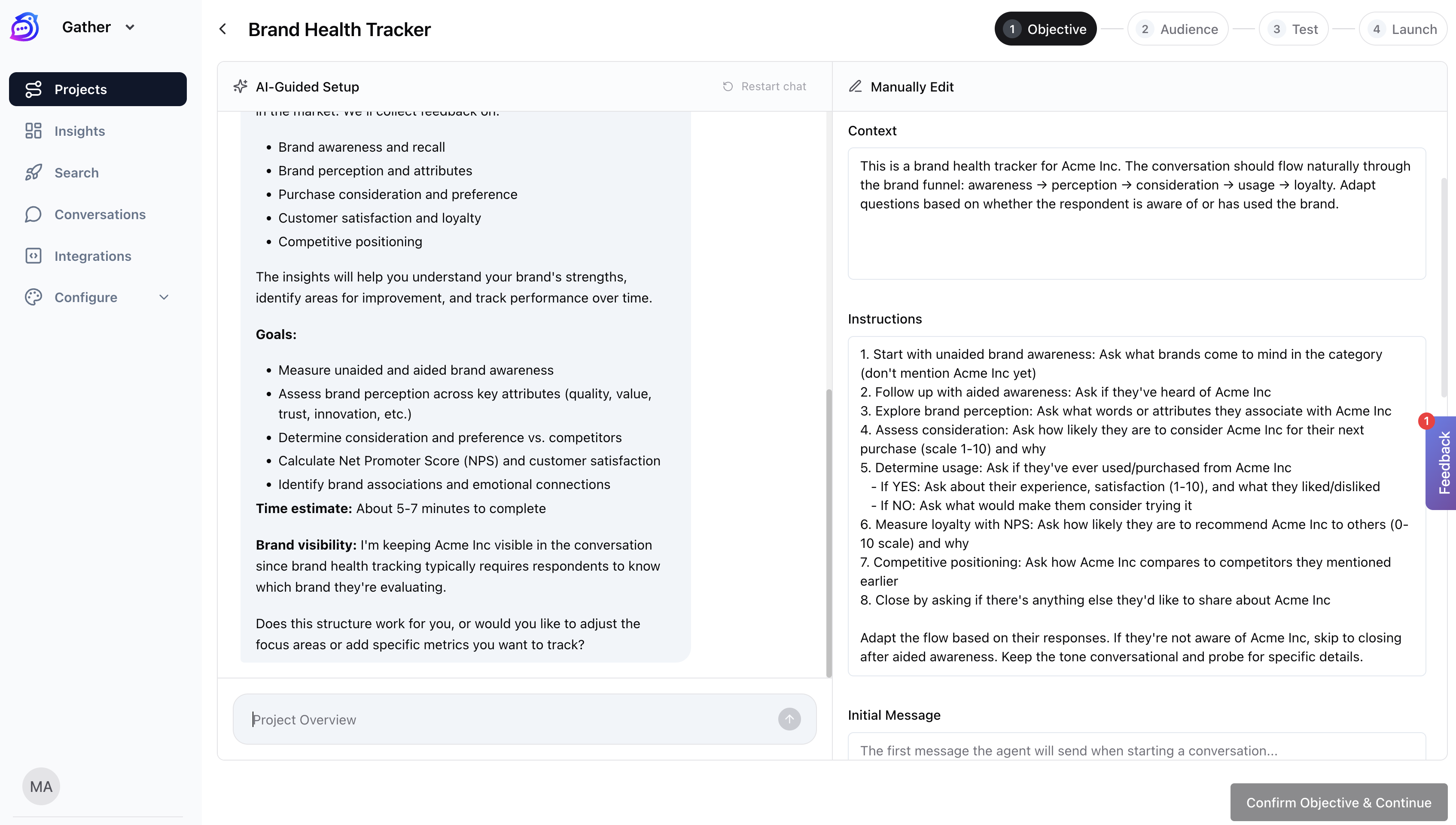This screenshot has width=1456, height=825.
Task: Switch to the Audience step
Action: [1177, 29]
